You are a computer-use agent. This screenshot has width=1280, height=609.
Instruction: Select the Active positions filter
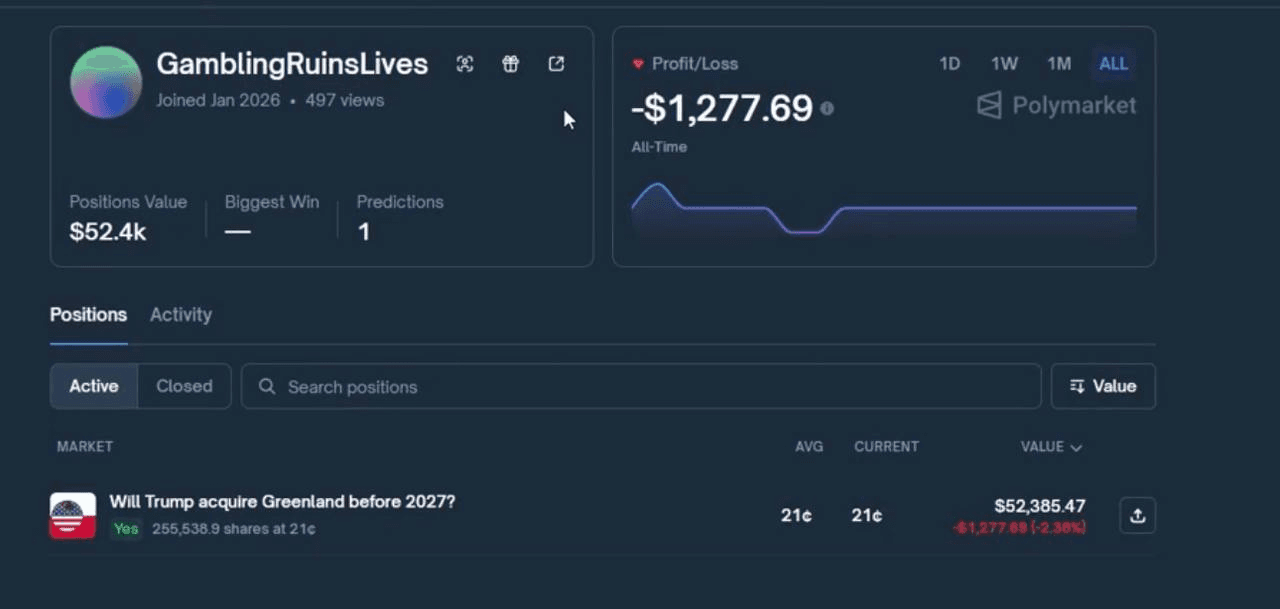[x=94, y=386]
